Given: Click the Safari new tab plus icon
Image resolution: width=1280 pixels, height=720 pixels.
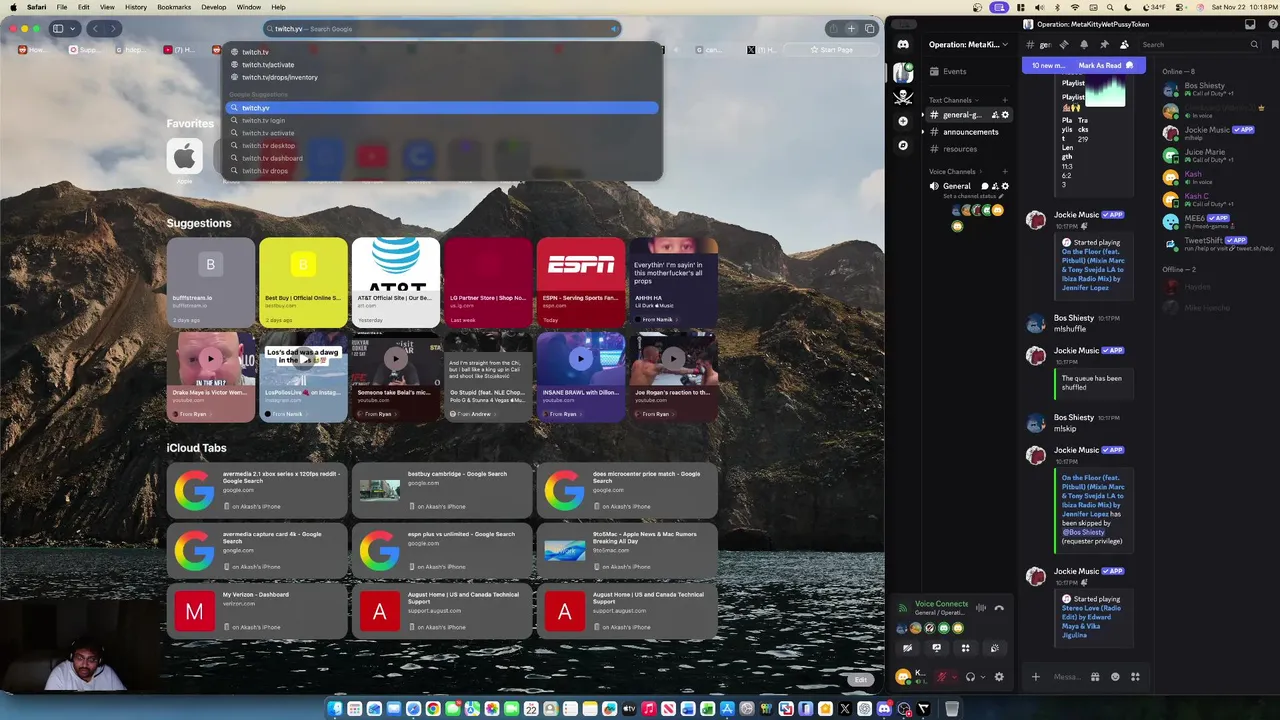Looking at the screenshot, I should pyautogui.click(x=851, y=29).
